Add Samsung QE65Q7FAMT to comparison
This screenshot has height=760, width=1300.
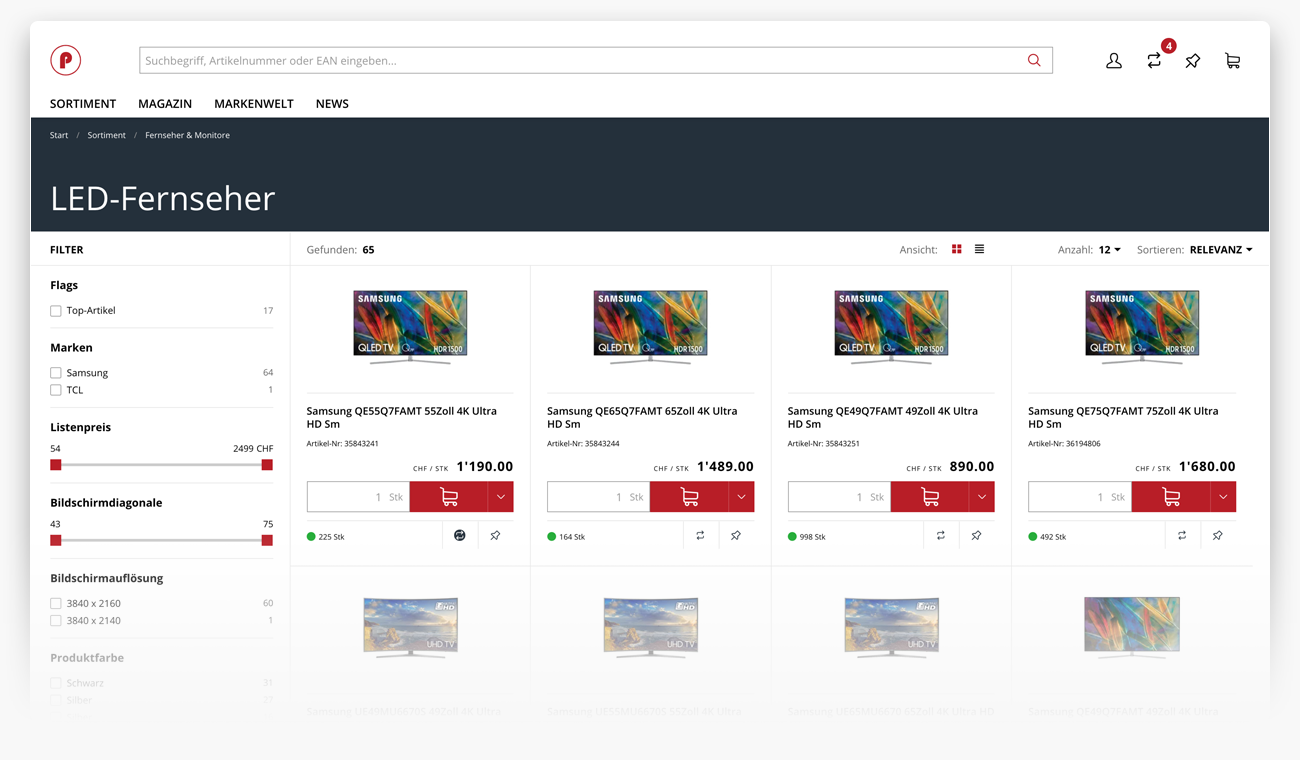click(701, 535)
